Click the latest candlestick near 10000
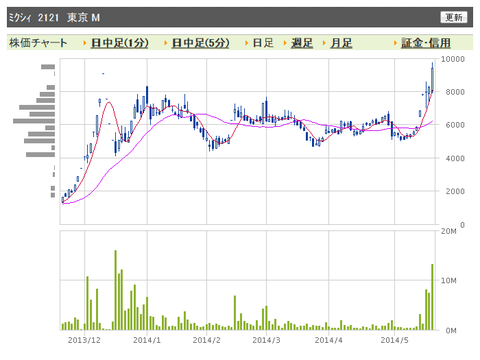The image size is (480, 360). click(x=432, y=78)
